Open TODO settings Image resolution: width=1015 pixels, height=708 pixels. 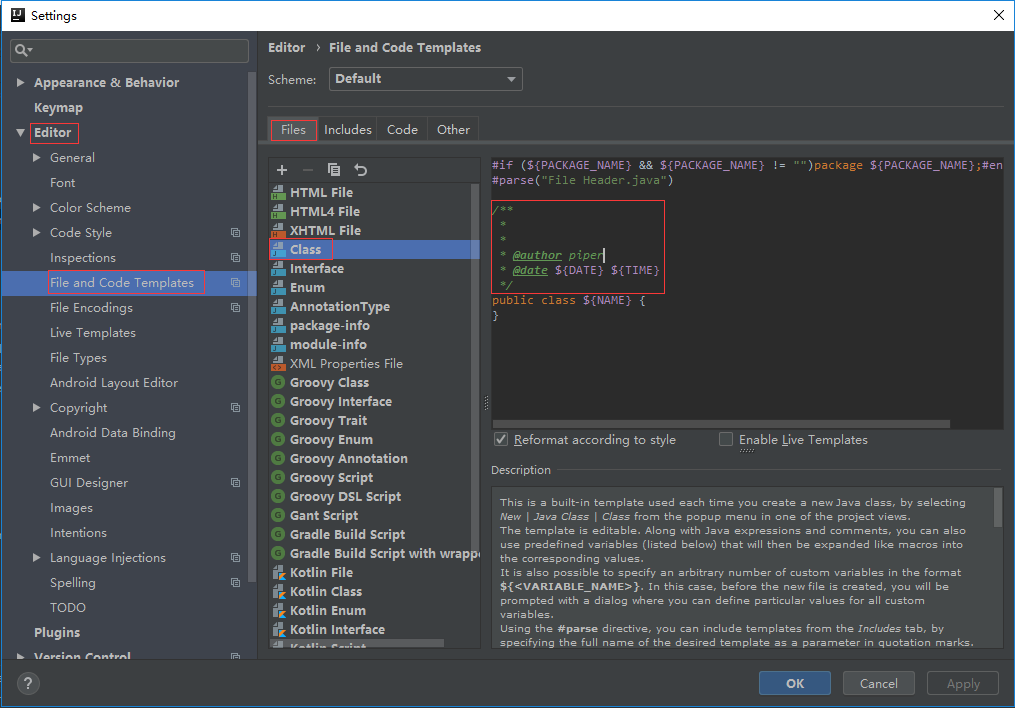68,608
